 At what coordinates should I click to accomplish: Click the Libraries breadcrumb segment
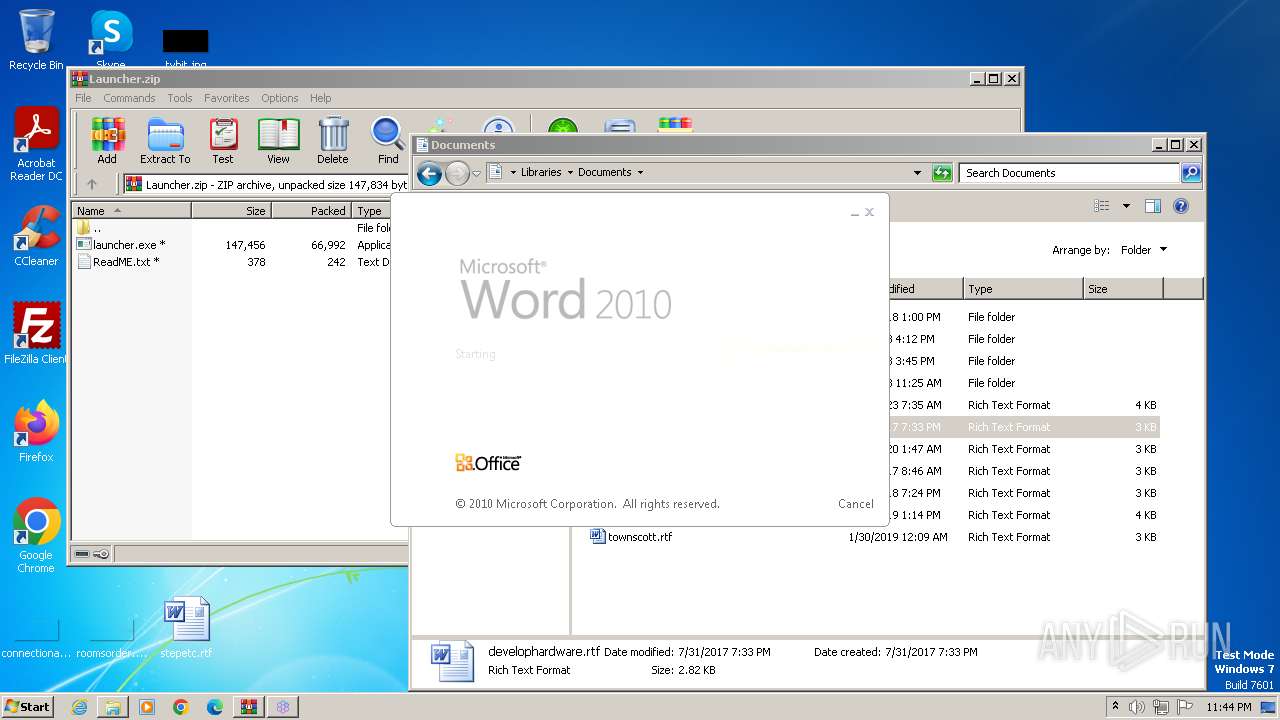tap(541, 172)
